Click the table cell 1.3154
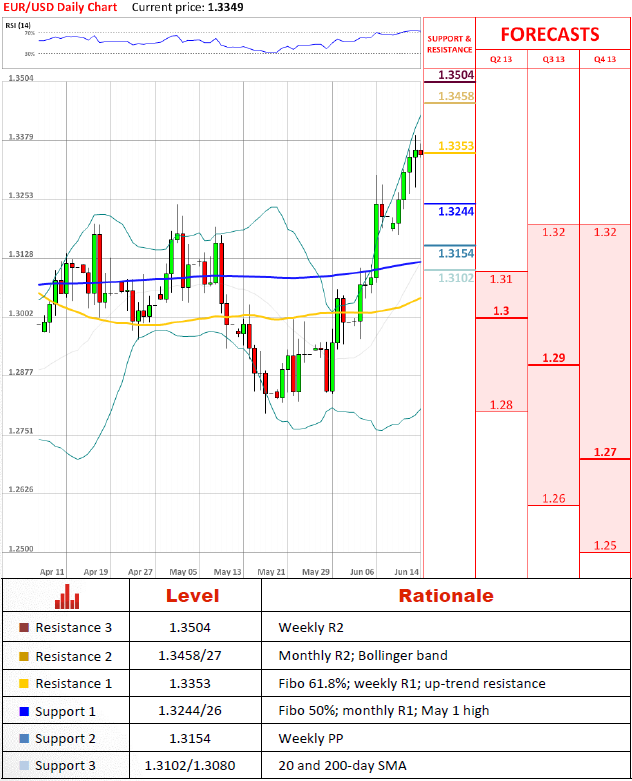Viewport: 632px width, 781px height. click(x=190, y=738)
